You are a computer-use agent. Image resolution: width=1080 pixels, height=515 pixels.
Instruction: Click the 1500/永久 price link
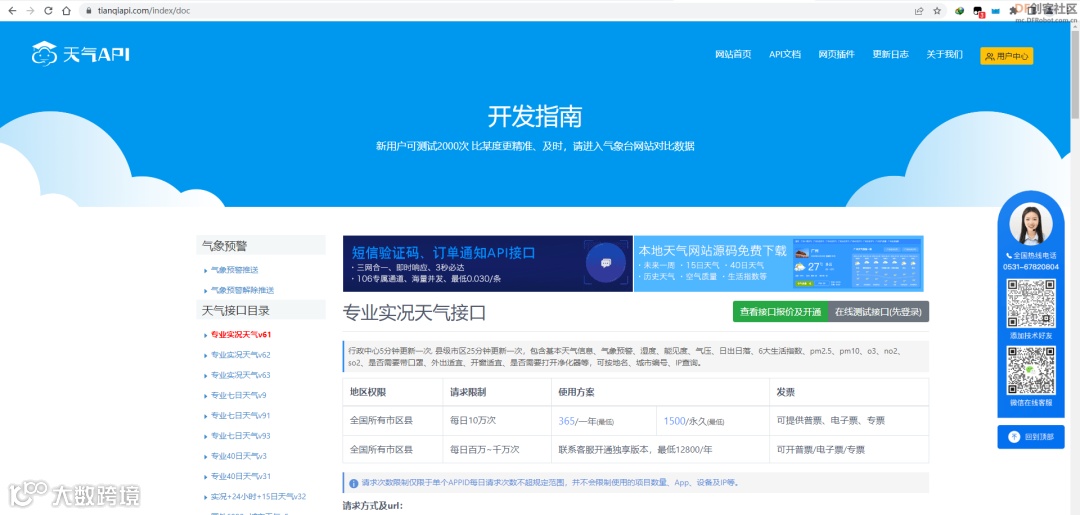[694, 421]
